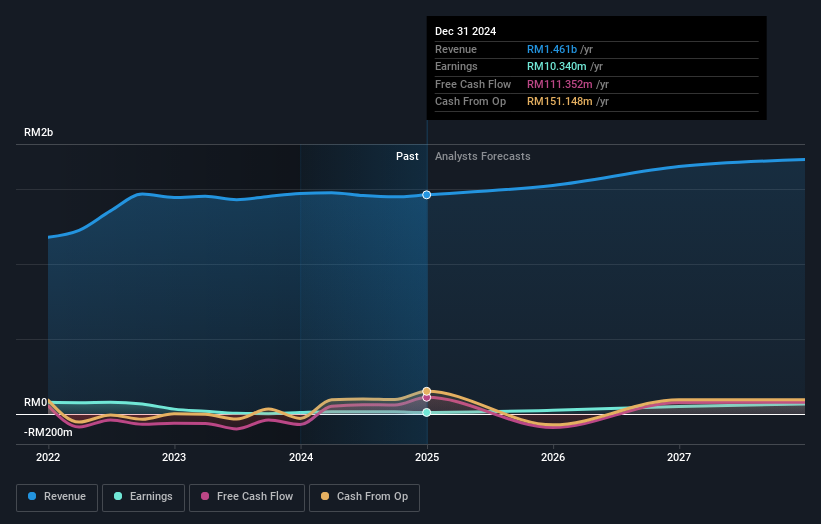Click the 2023 x-axis label

click(x=174, y=457)
